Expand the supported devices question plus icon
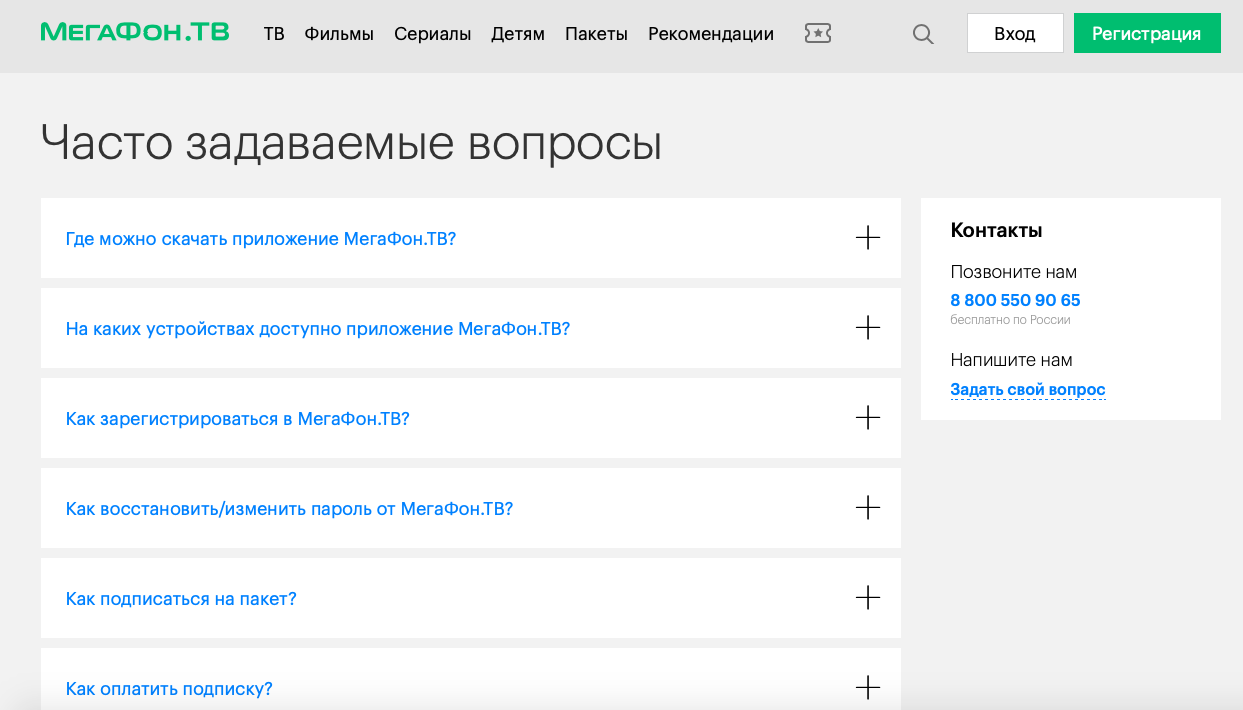This screenshot has width=1243, height=710. pos(868,328)
